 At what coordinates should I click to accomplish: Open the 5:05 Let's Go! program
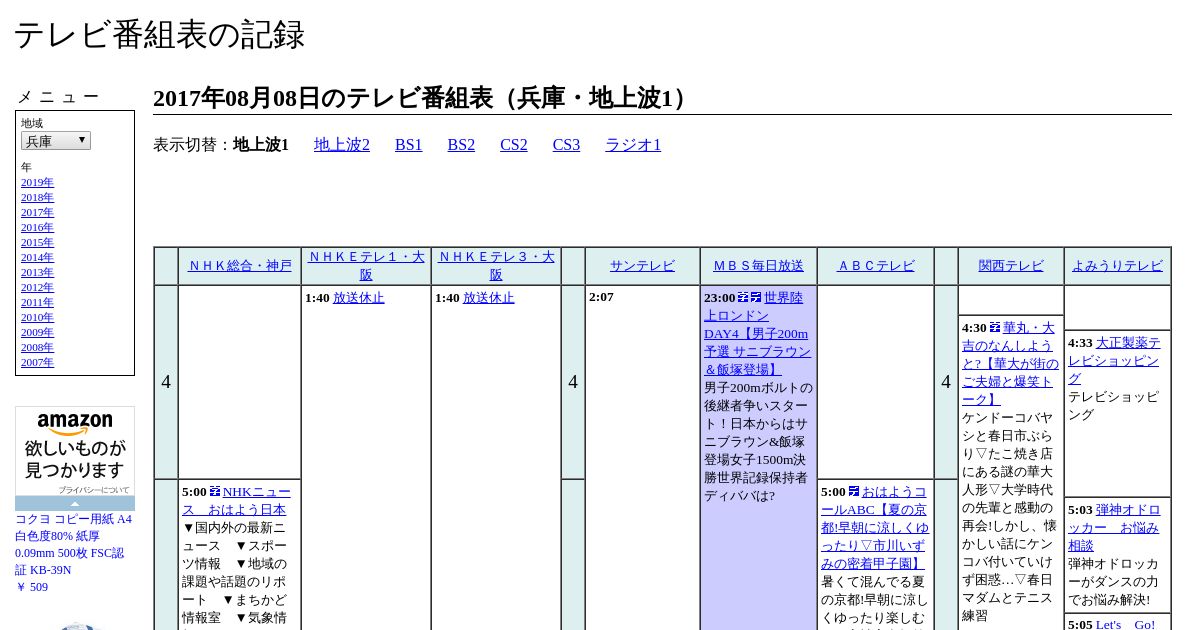(1125, 624)
